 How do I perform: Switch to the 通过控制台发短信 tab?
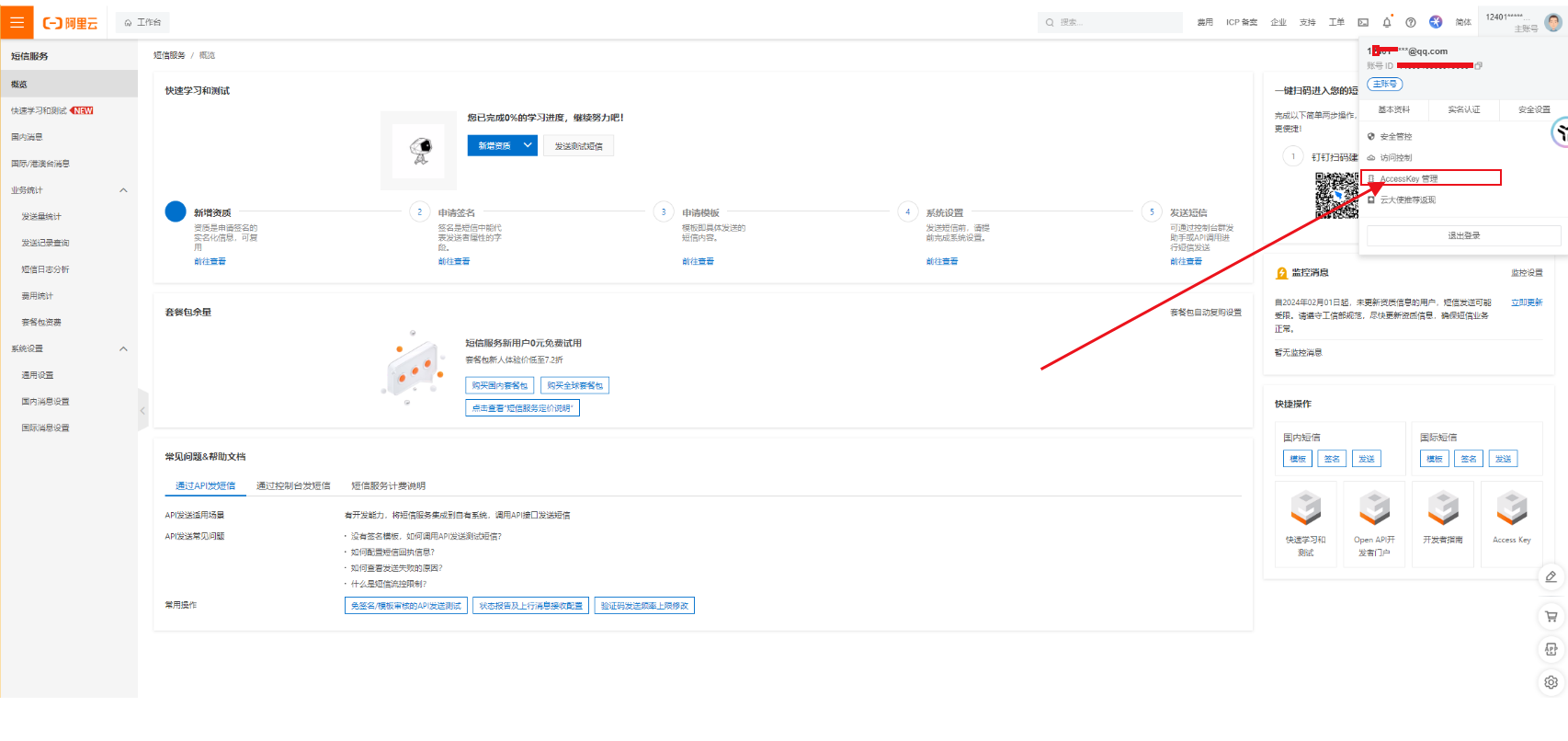[293, 485]
